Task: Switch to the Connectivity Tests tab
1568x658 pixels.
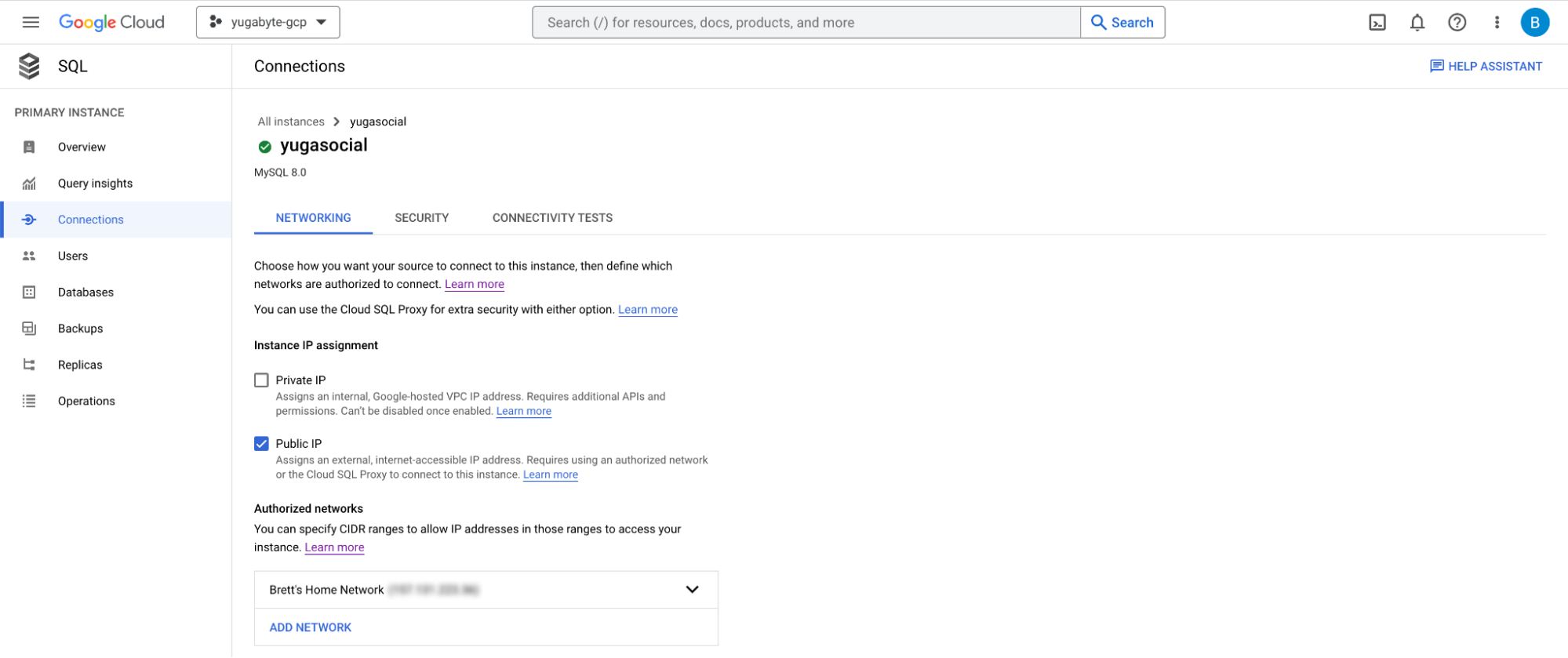Action: point(552,218)
